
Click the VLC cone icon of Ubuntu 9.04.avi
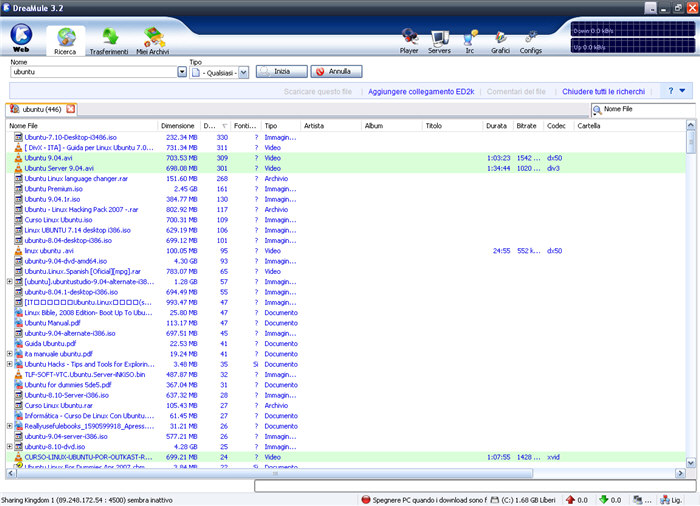click(x=18, y=158)
